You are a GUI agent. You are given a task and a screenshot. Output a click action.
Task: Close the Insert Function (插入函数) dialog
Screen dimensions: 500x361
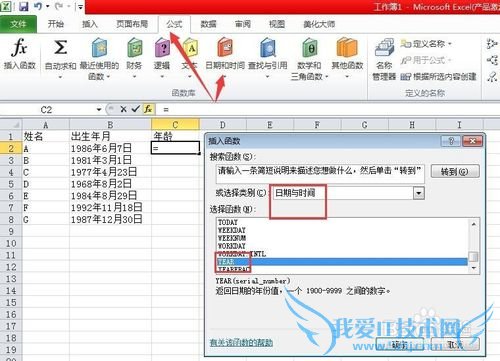point(472,141)
